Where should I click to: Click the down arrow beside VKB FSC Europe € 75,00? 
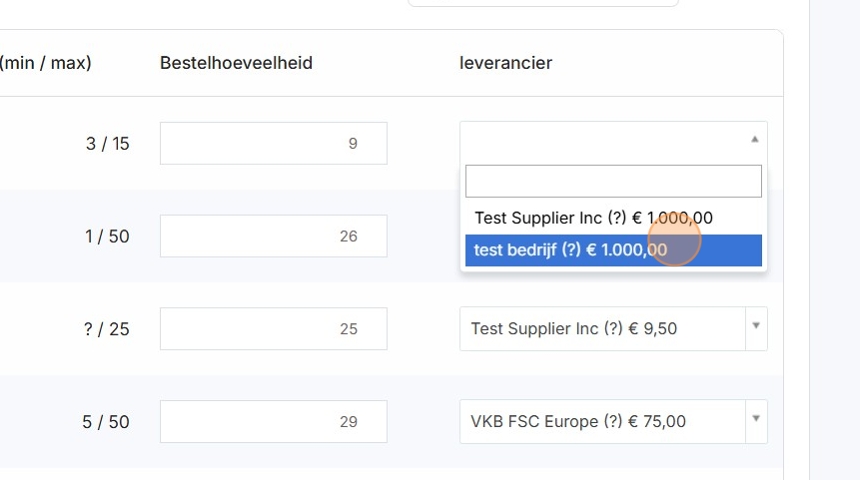tap(756, 419)
